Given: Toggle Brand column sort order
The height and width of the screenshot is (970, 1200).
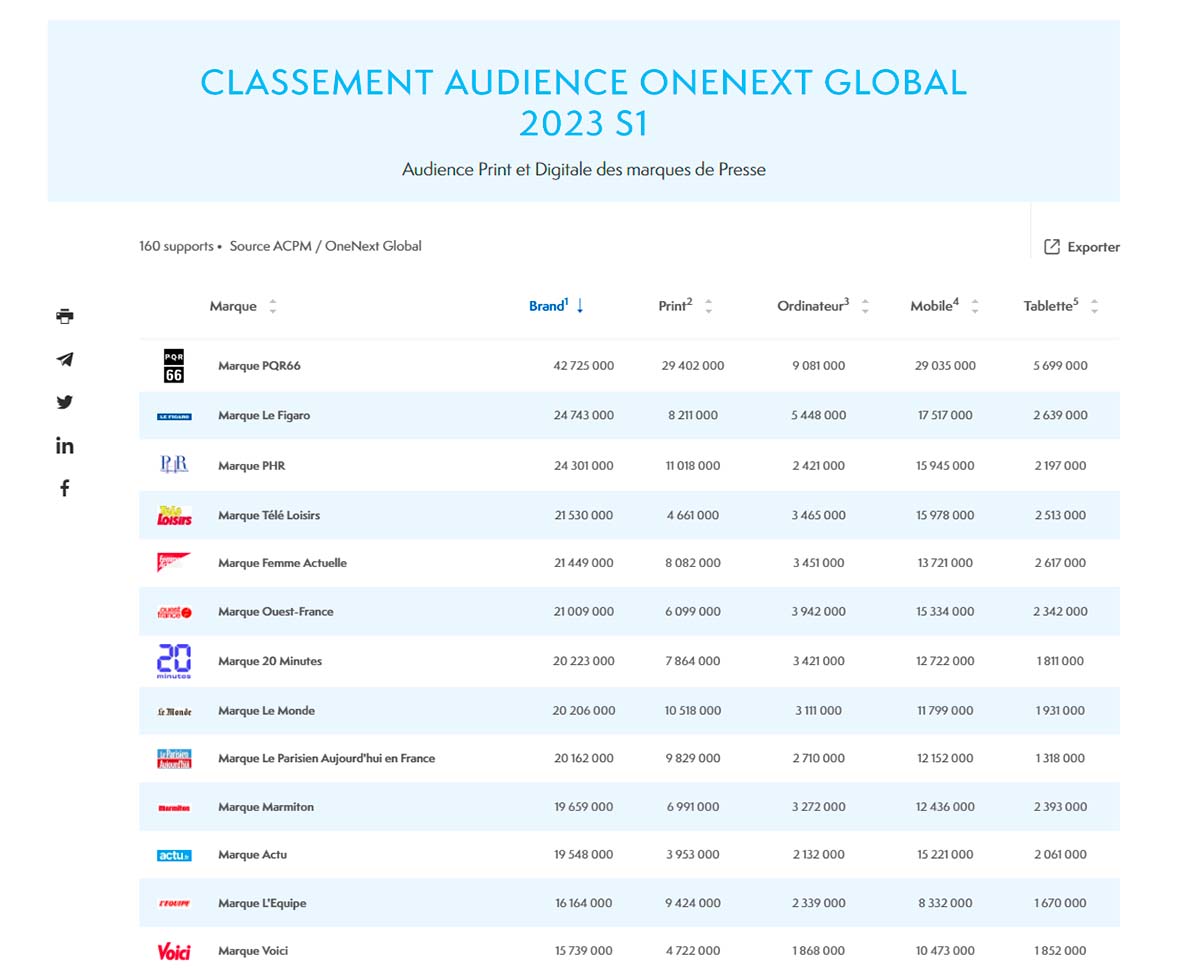Looking at the screenshot, I should click(556, 306).
